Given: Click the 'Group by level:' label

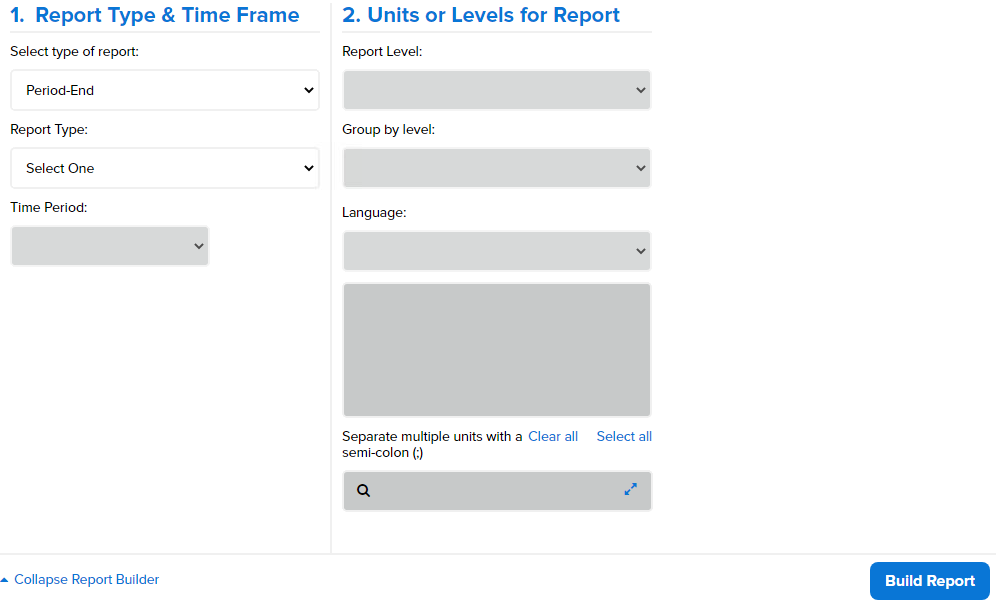Looking at the screenshot, I should point(389,130).
